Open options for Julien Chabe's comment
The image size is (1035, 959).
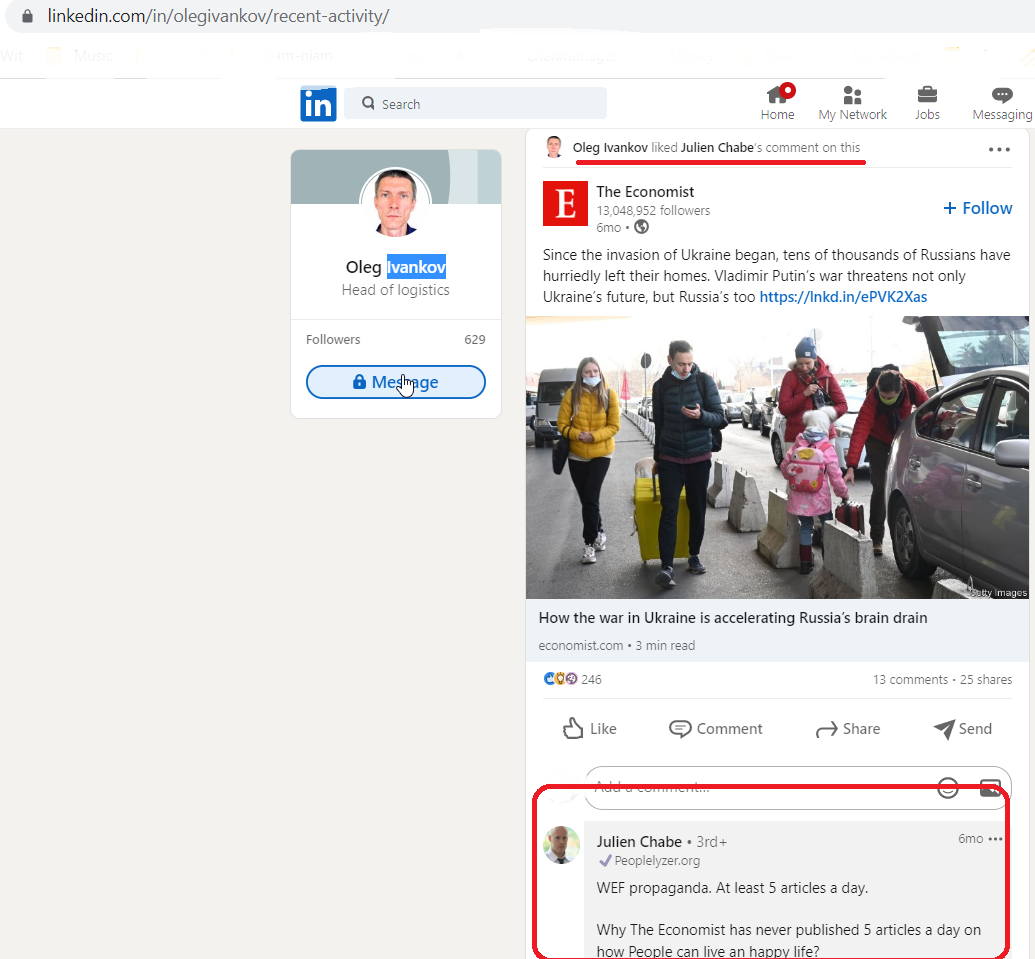click(x=996, y=839)
